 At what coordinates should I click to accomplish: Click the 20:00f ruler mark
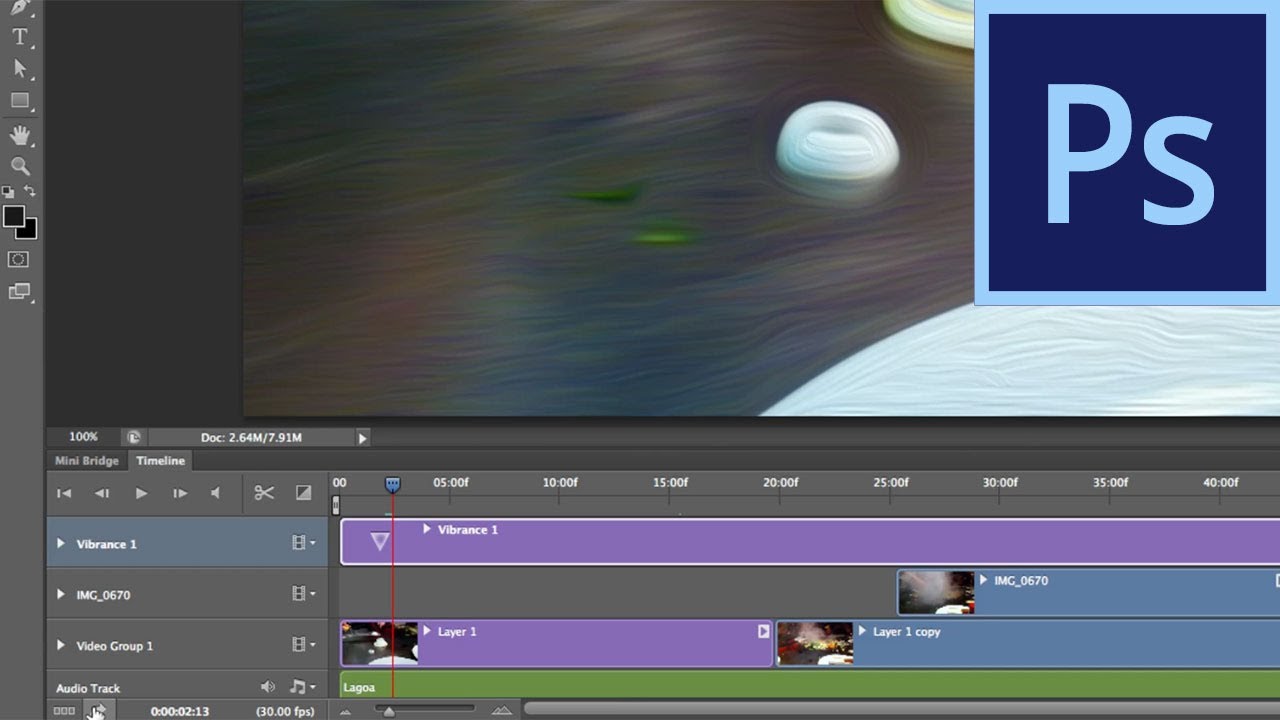click(x=781, y=482)
